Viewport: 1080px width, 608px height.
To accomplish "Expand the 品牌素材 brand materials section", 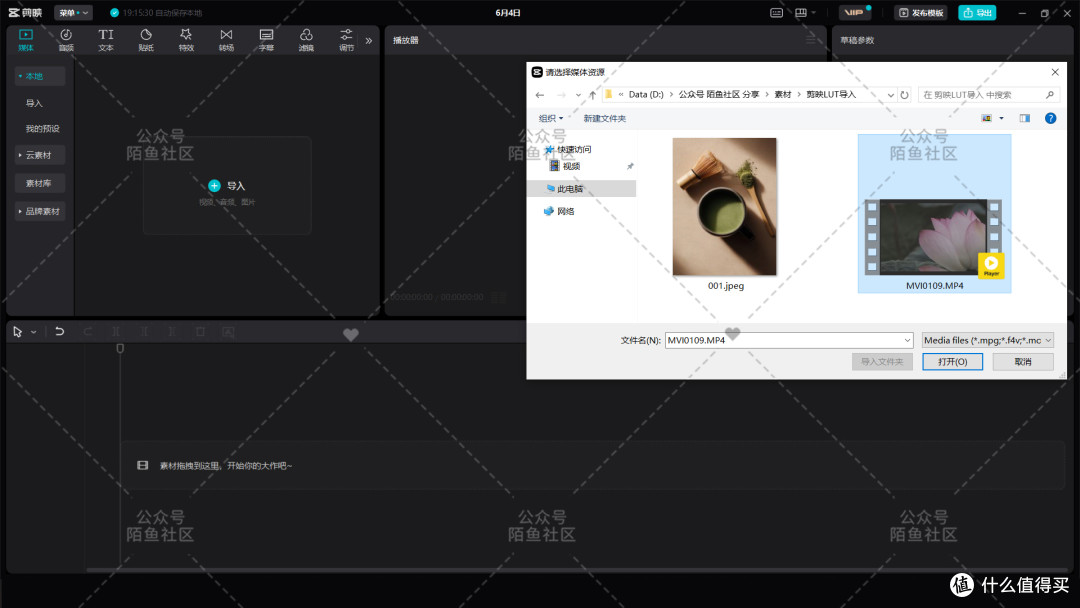I will point(40,211).
